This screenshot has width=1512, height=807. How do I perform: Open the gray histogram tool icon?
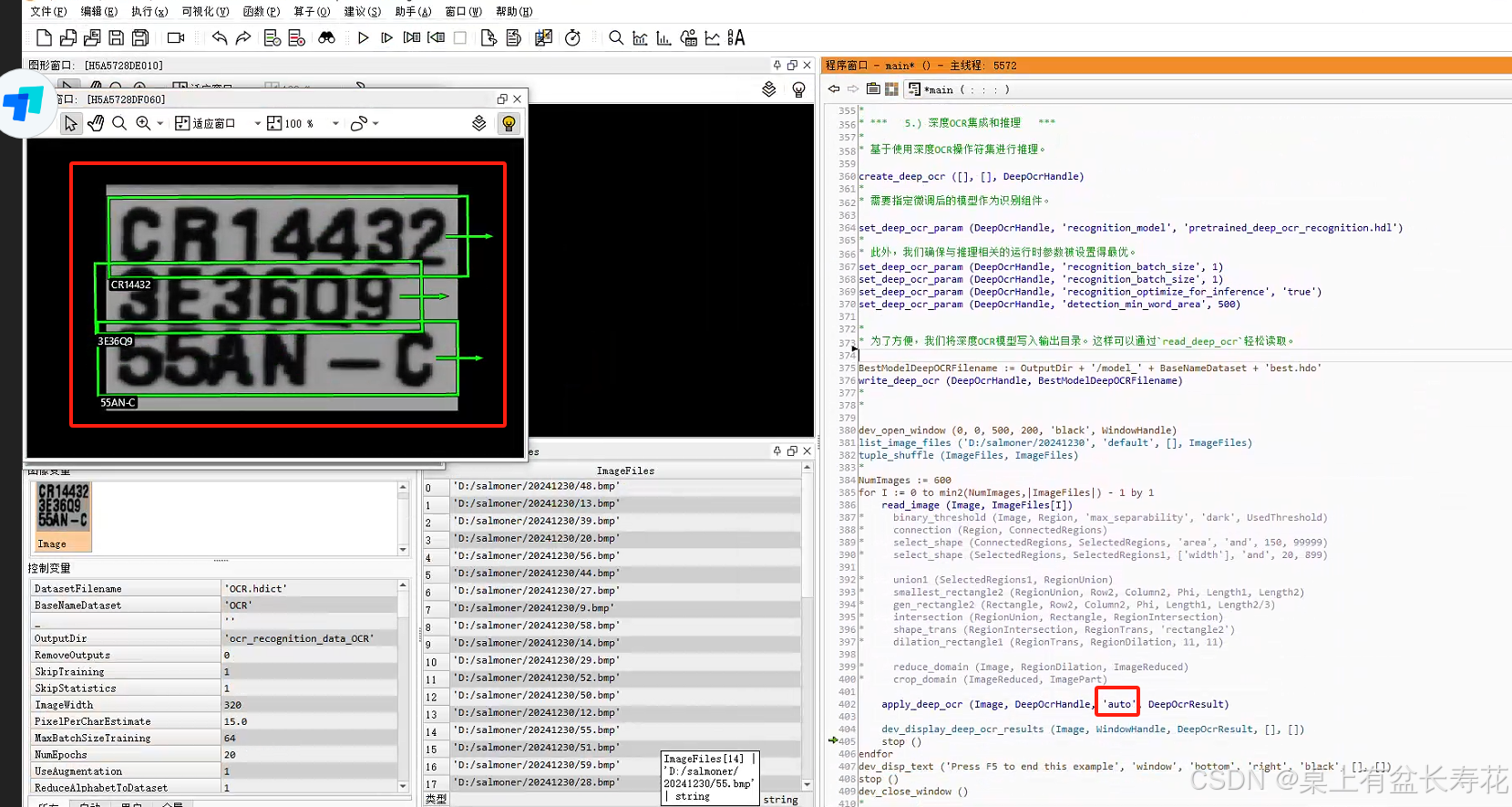tap(640, 37)
